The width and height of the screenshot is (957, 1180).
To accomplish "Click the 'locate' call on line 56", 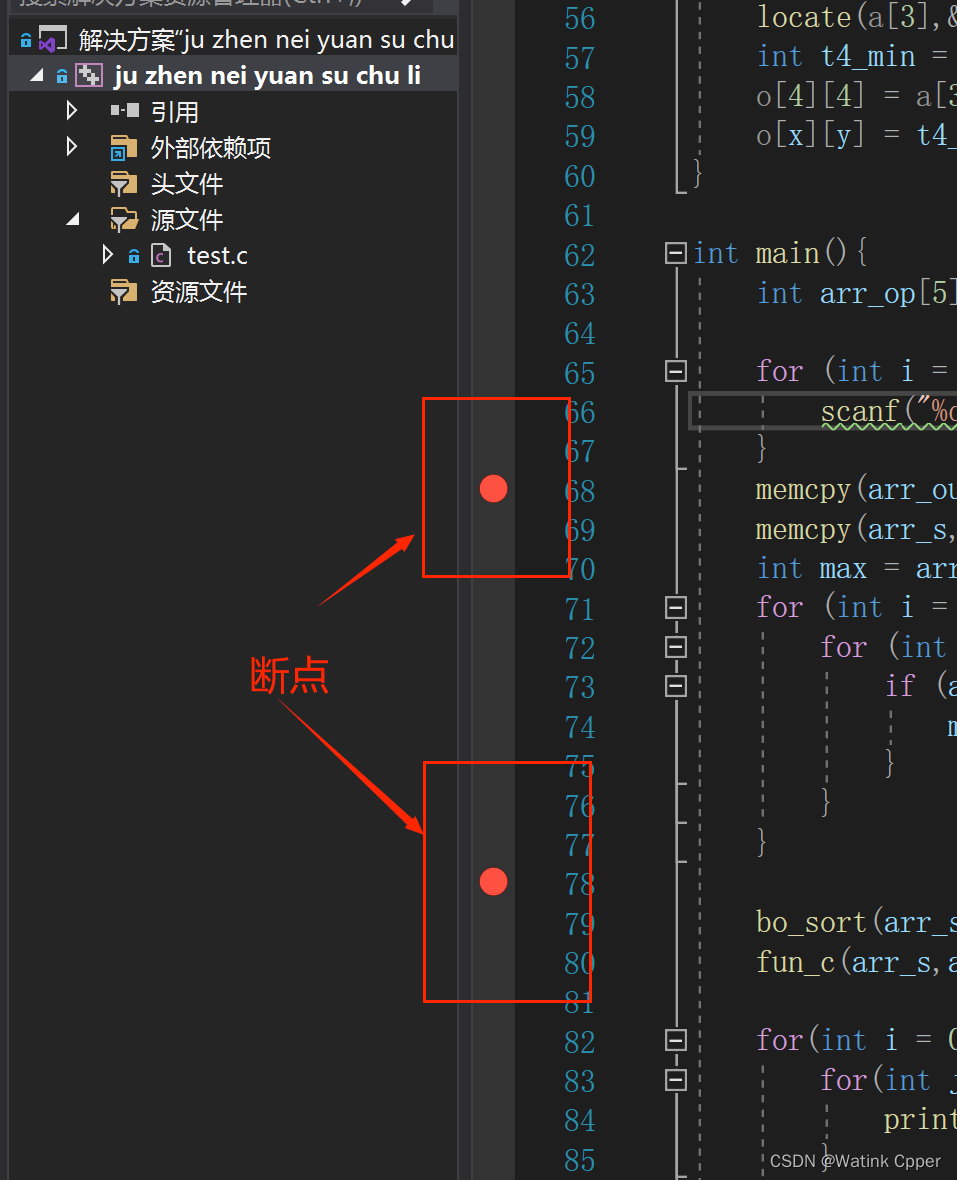I will click(803, 17).
